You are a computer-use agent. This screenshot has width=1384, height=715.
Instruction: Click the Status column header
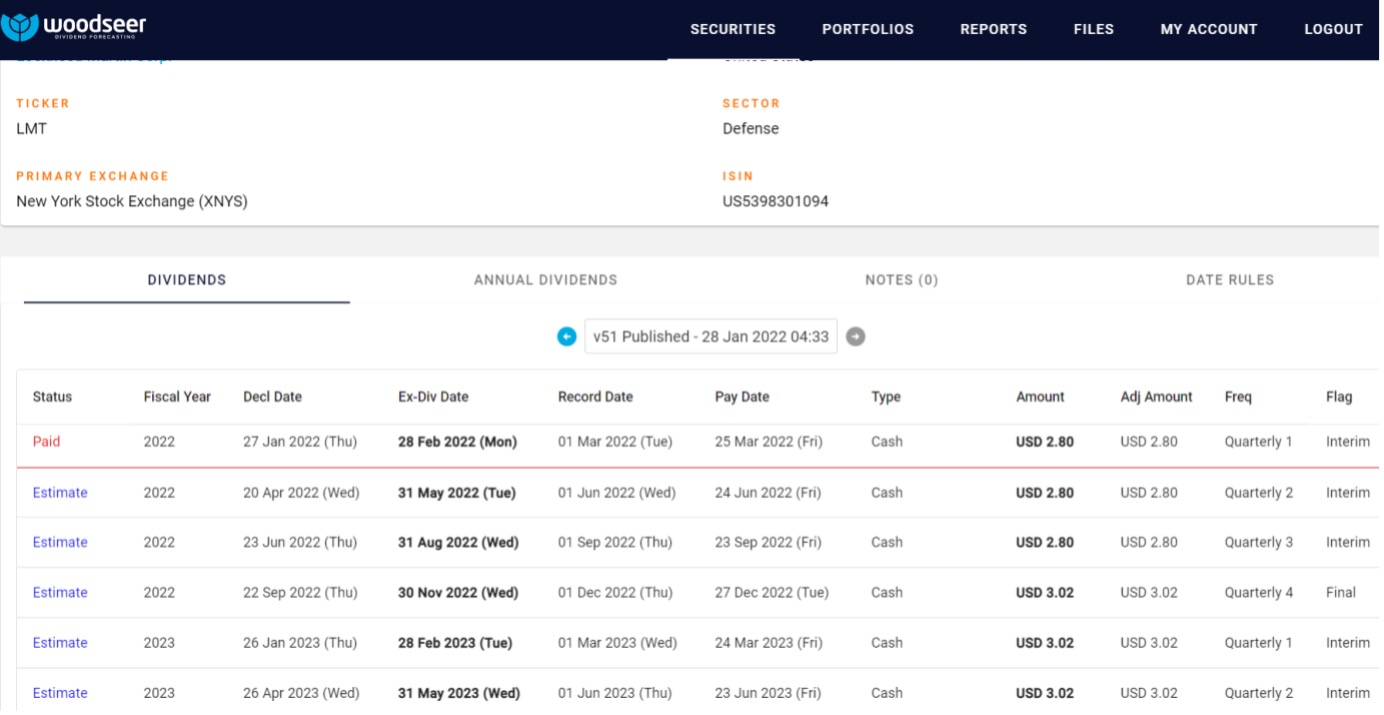tap(52, 397)
